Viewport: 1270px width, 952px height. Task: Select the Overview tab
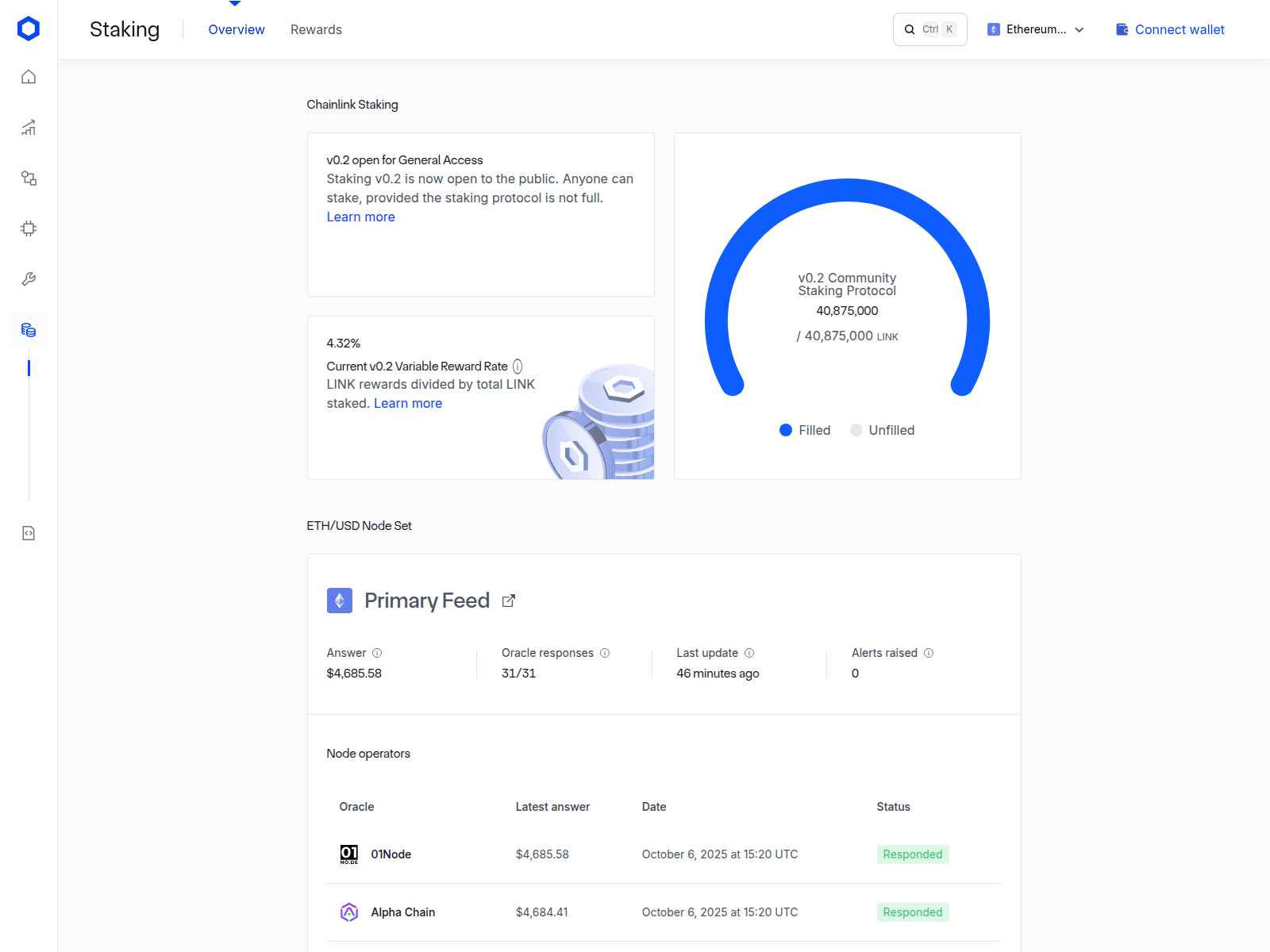(x=236, y=29)
